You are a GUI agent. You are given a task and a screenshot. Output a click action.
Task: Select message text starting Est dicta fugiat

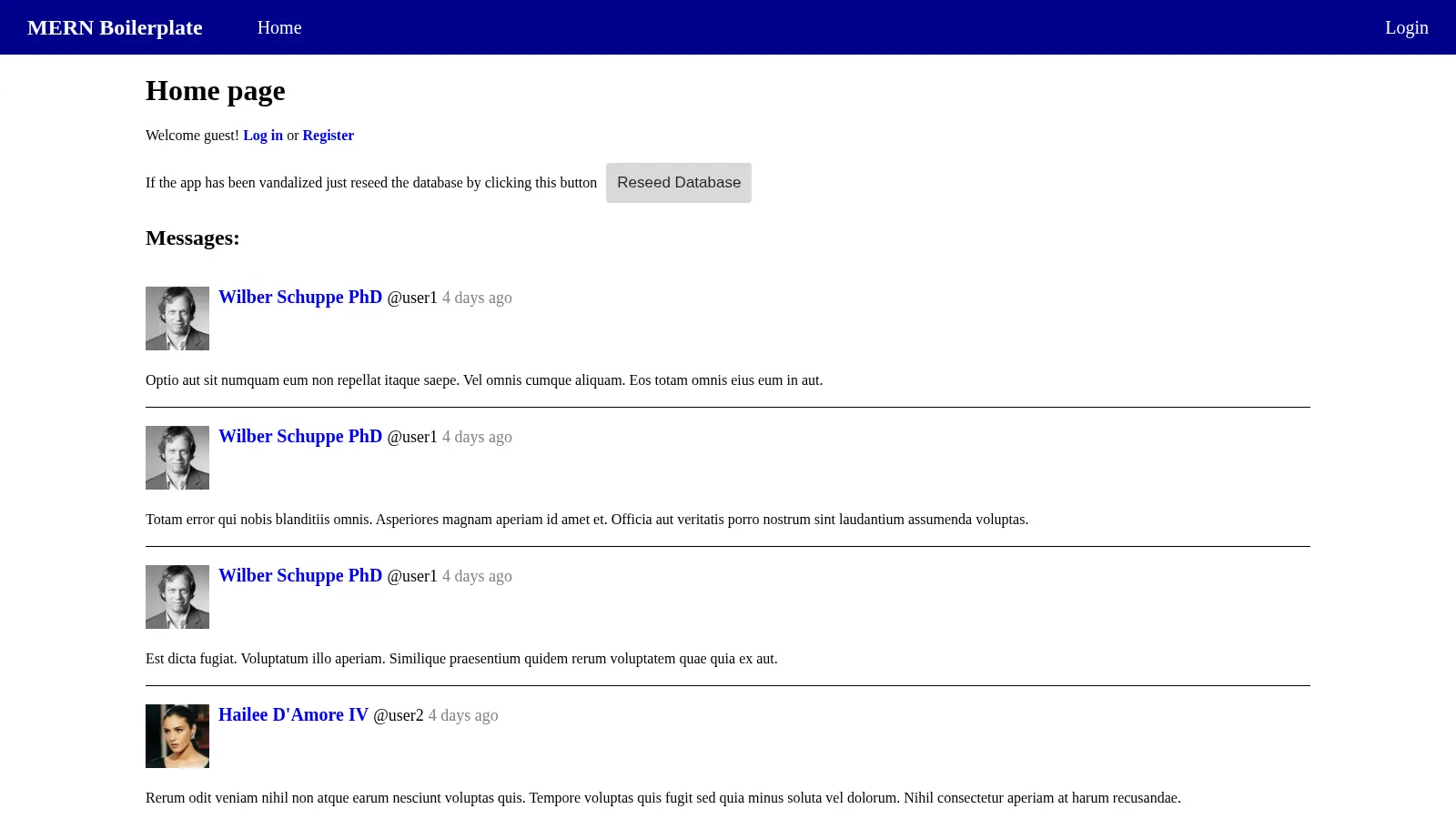coord(461,659)
